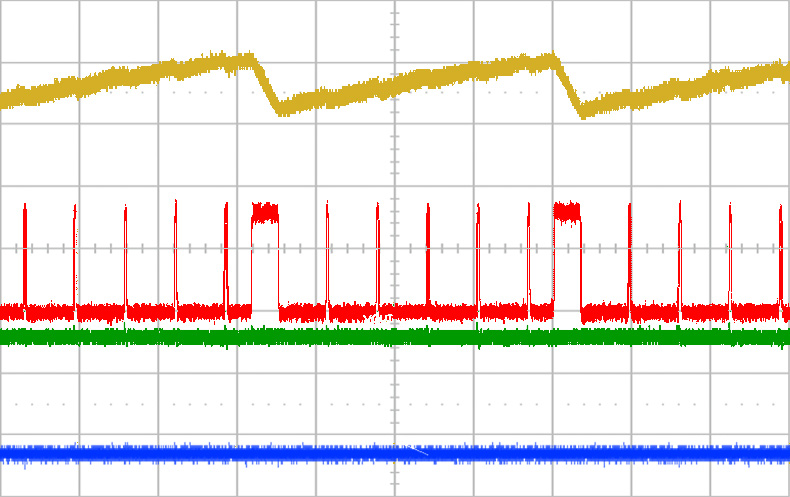This screenshot has width=790, height=497.
Task: Click the second trough of yellow sawtooth
Action: [583, 109]
